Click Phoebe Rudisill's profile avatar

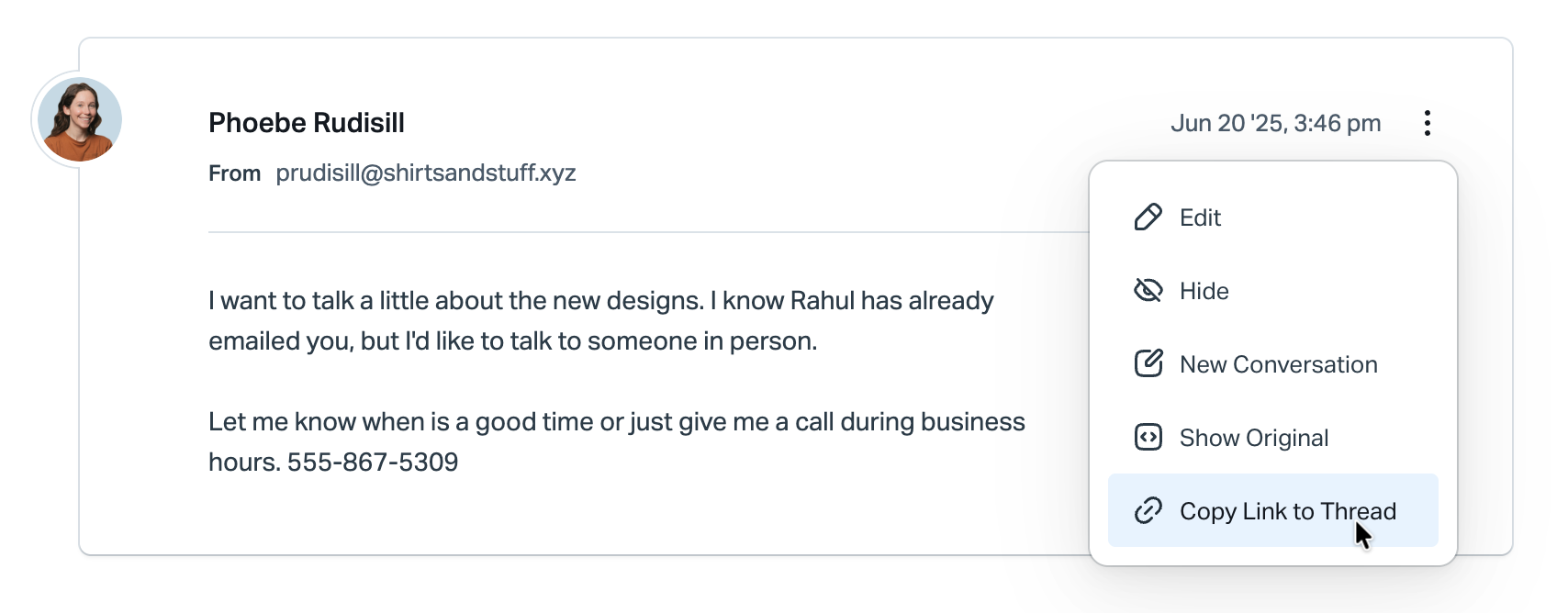(x=80, y=119)
